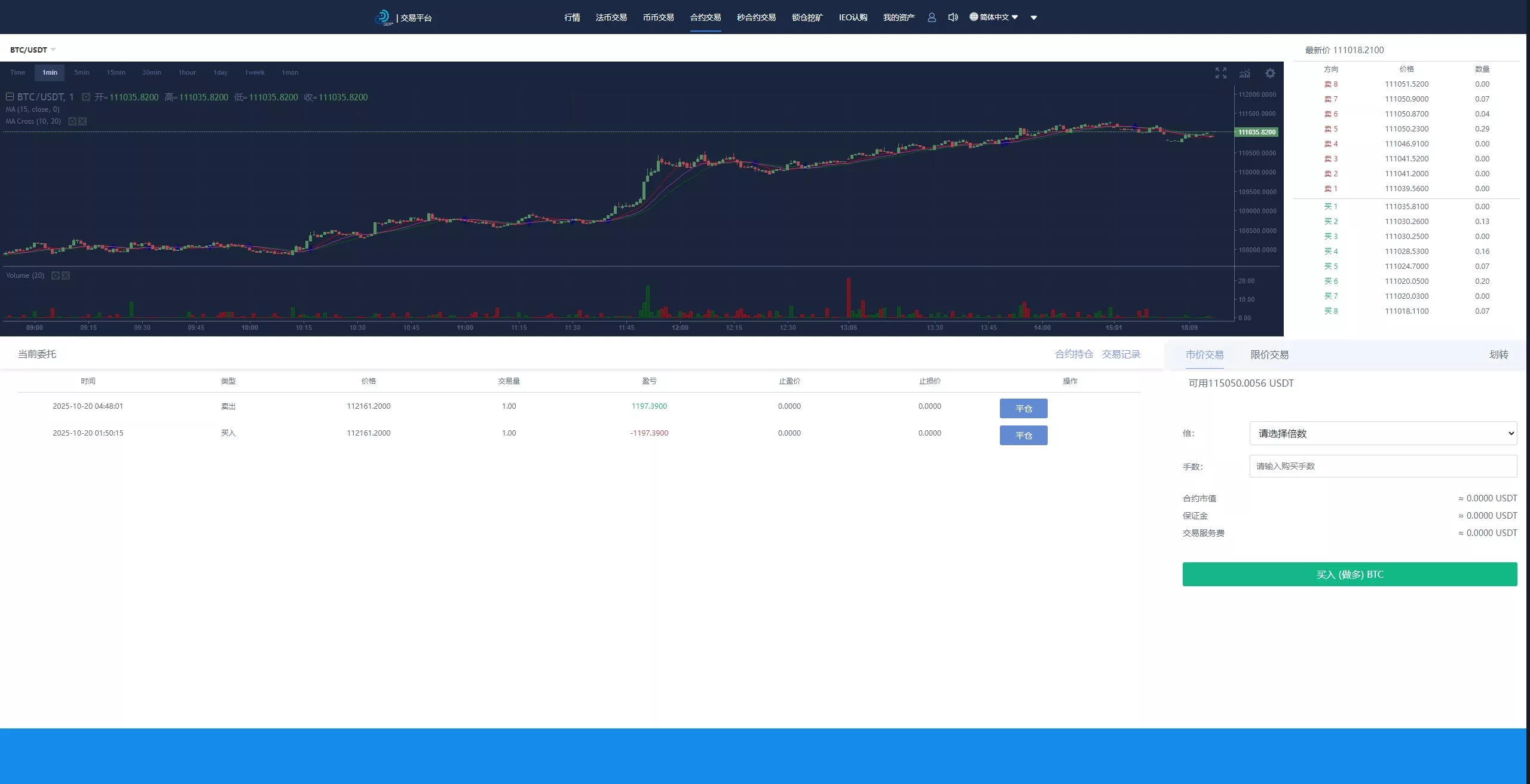Select the 1min chart interval
The image size is (1530, 784).
coord(50,72)
